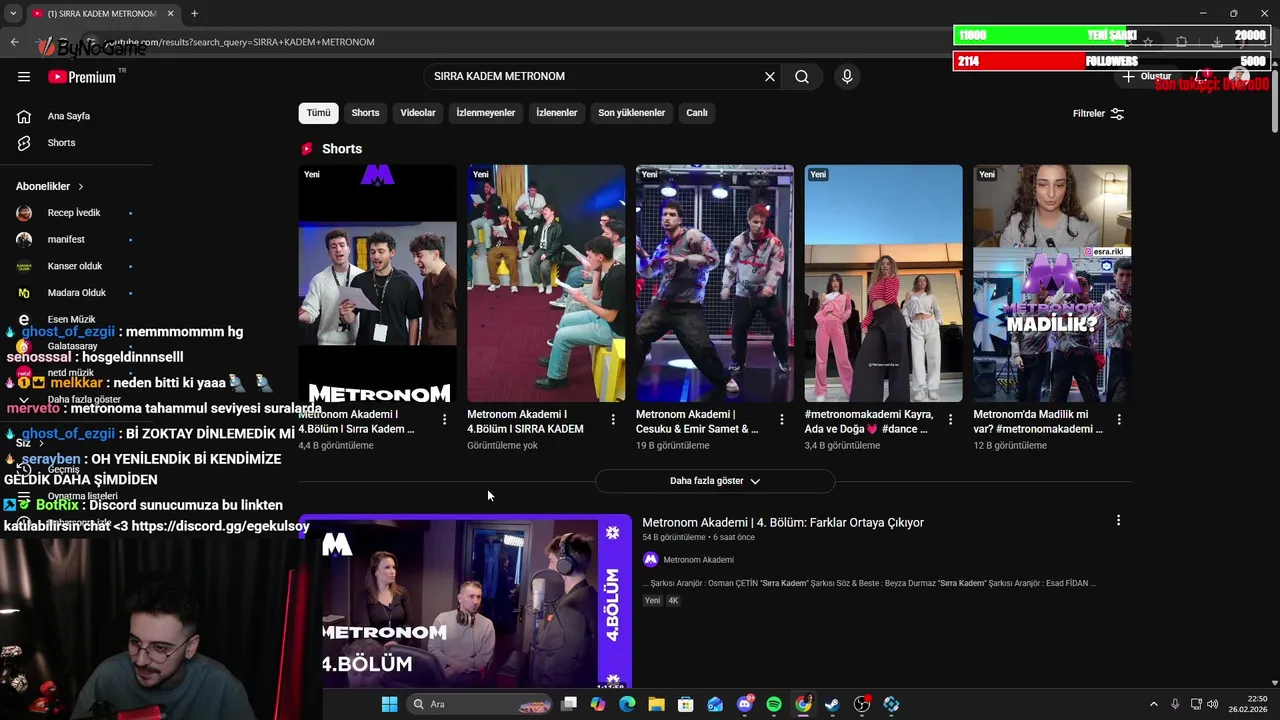1280x720 pixels.
Task: Click the YouTube Premium logo
Action: (x=84, y=77)
